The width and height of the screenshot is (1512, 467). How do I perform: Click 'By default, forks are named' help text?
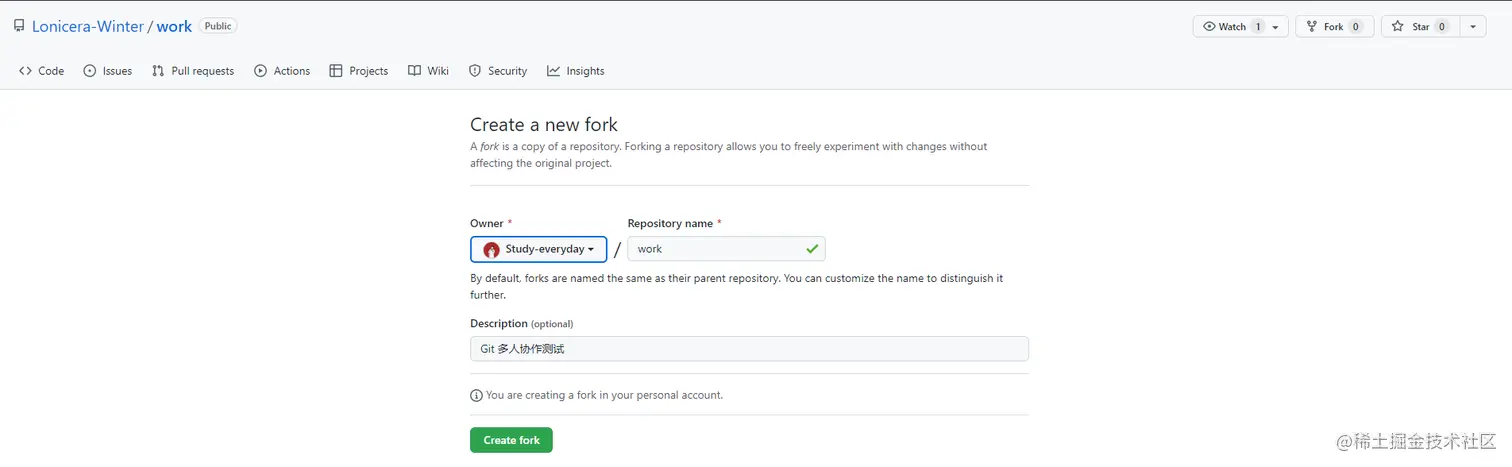[x=736, y=286]
